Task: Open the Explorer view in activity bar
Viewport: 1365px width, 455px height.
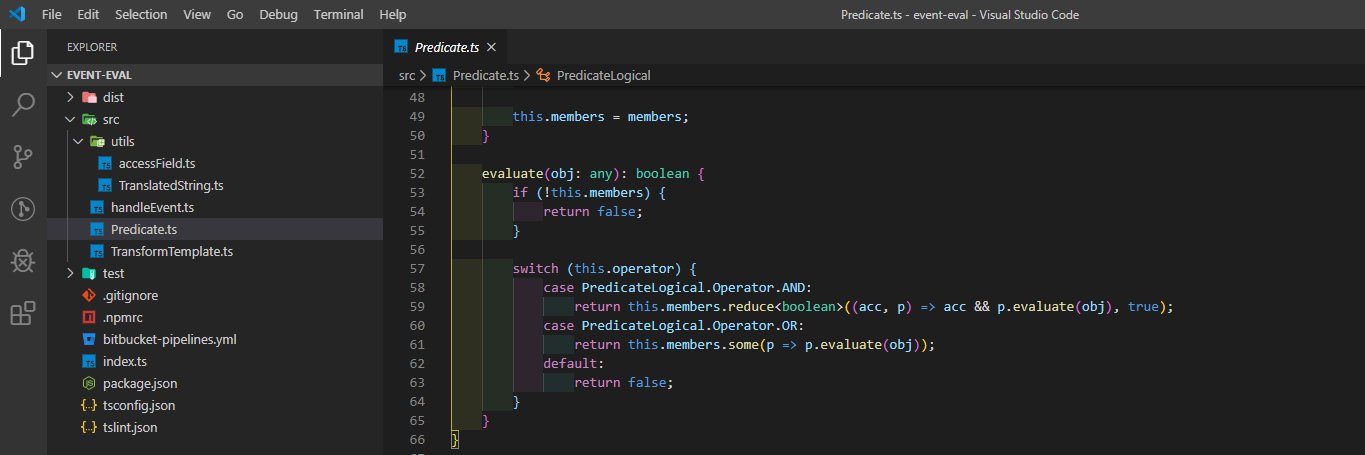Action: tap(23, 51)
